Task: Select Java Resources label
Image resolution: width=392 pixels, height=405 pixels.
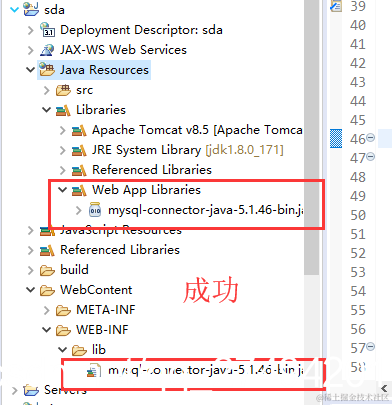Action: point(104,70)
